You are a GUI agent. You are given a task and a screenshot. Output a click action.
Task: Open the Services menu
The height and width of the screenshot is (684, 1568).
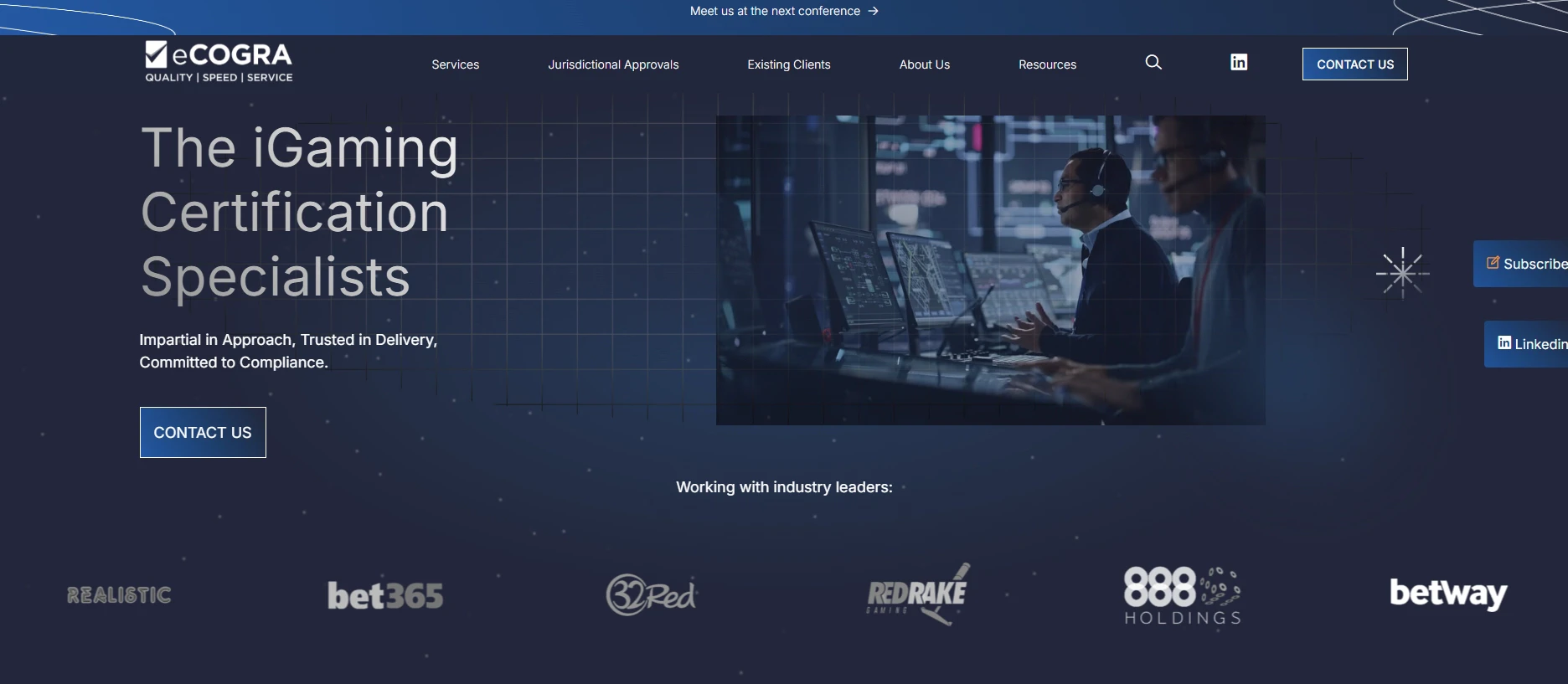[456, 64]
